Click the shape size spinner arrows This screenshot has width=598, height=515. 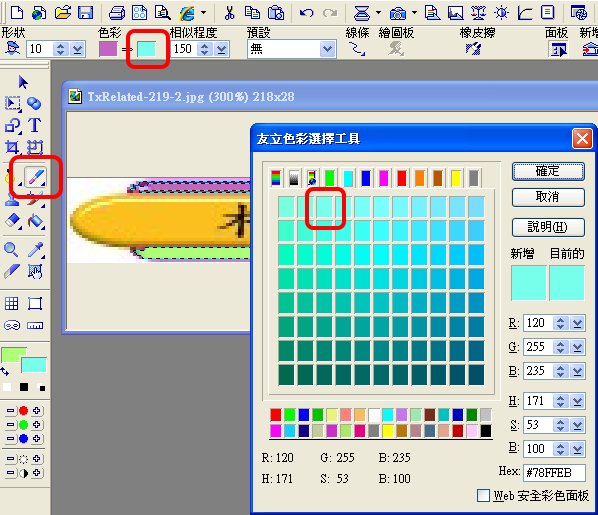60,49
